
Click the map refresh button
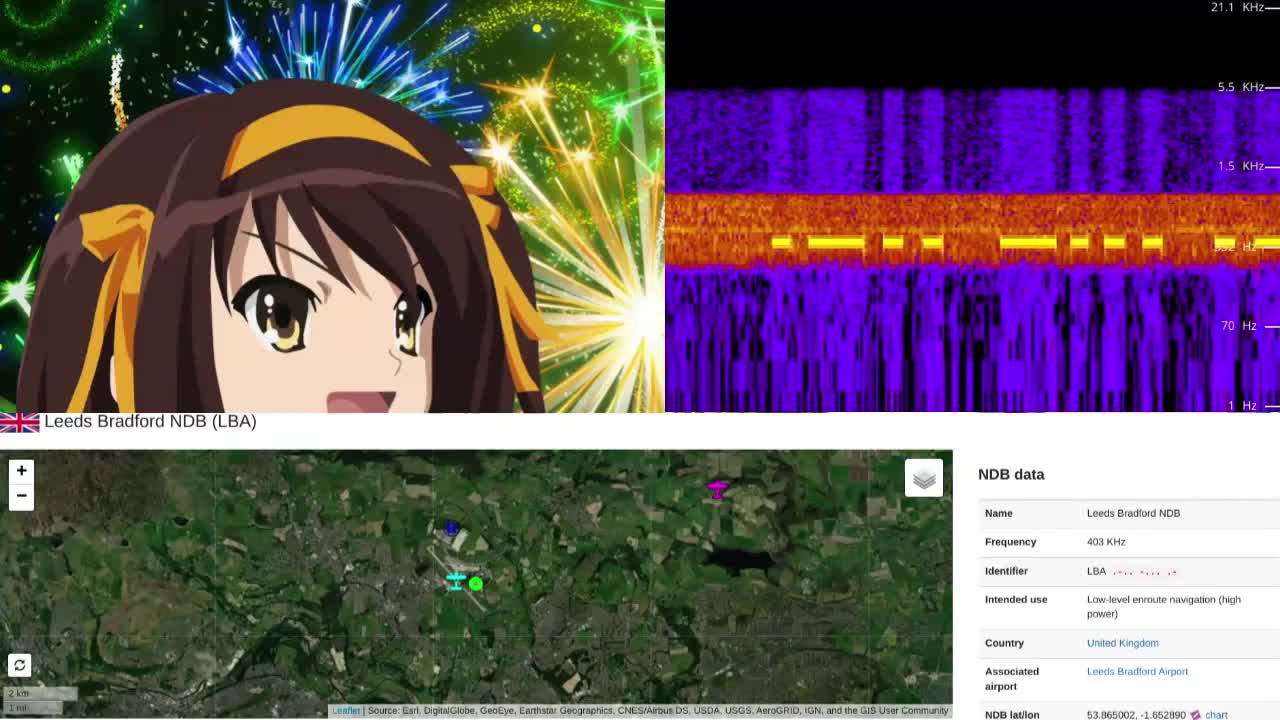click(20, 665)
